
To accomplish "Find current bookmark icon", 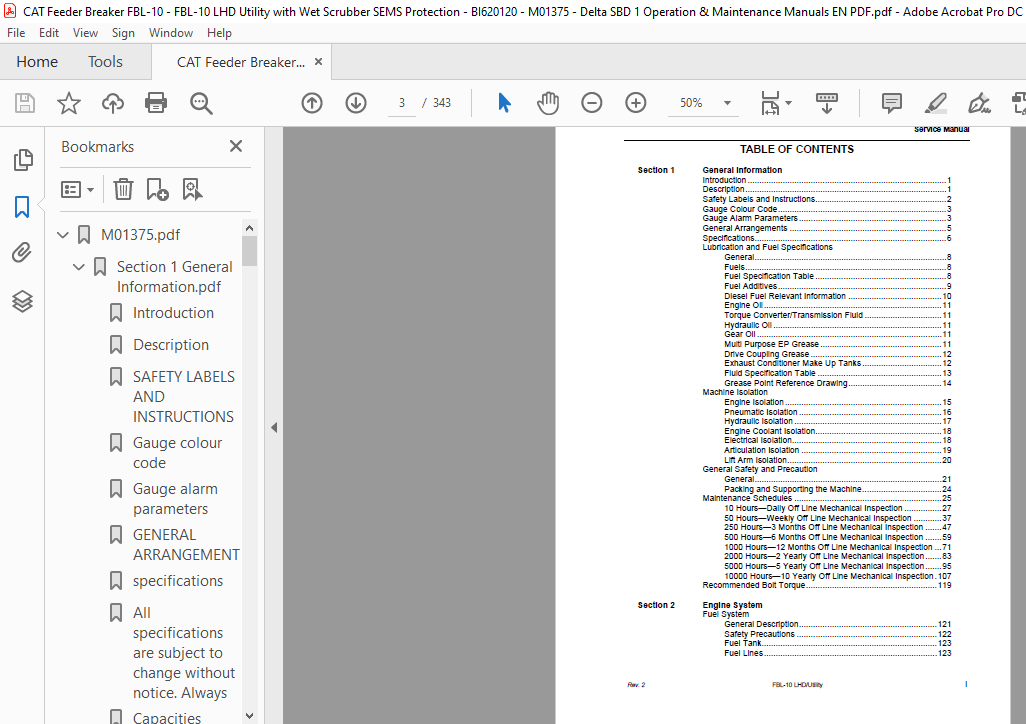I will pyautogui.click(x=192, y=190).
